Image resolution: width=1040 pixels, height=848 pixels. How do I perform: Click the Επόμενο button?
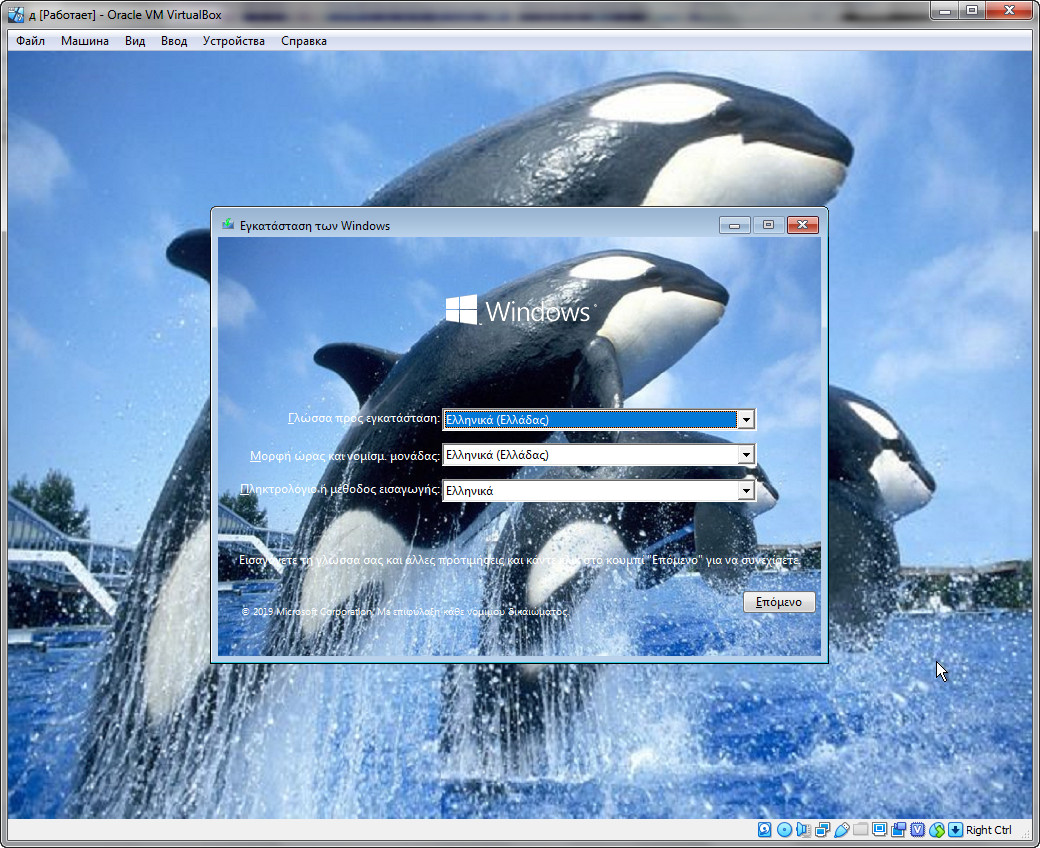pyautogui.click(x=779, y=602)
